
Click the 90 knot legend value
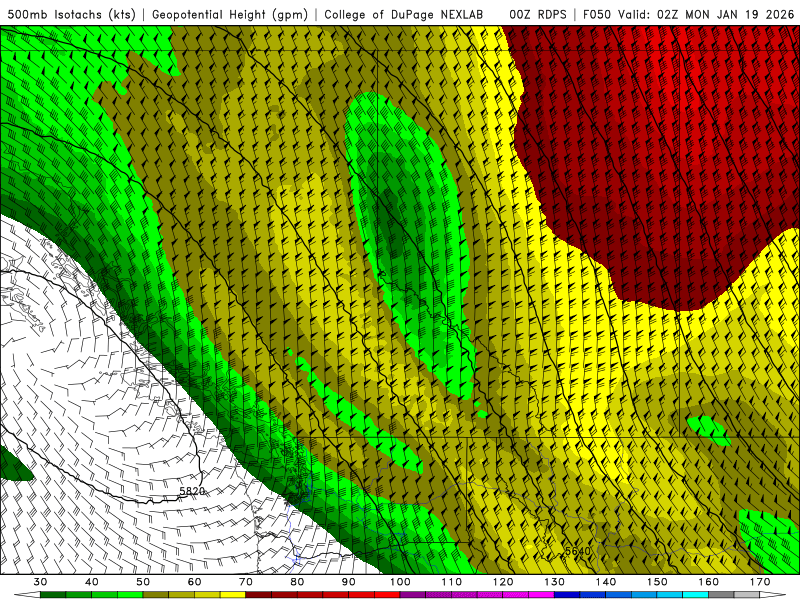click(349, 582)
